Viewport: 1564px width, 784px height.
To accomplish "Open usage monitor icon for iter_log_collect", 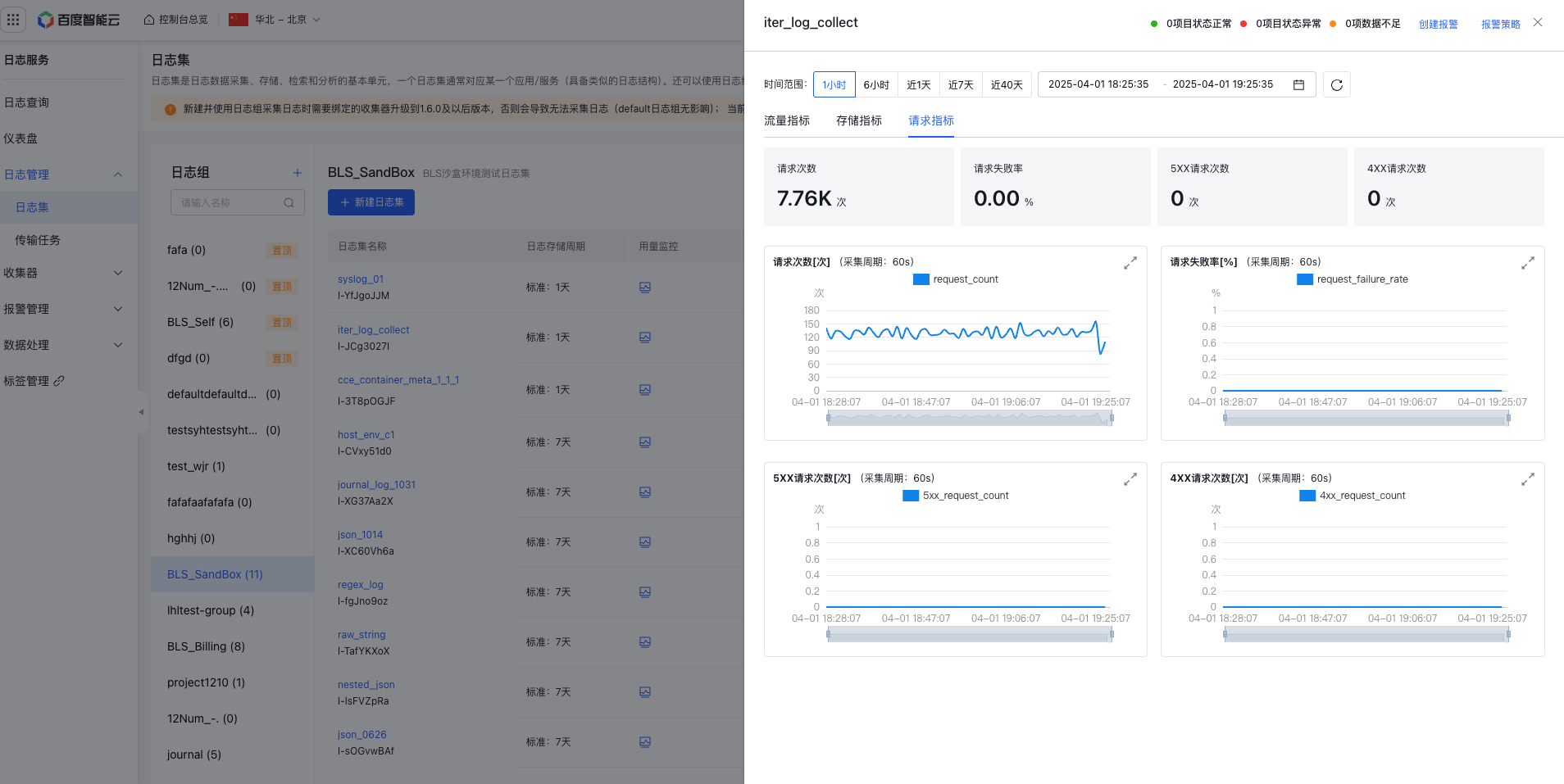I will pyautogui.click(x=645, y=338).
